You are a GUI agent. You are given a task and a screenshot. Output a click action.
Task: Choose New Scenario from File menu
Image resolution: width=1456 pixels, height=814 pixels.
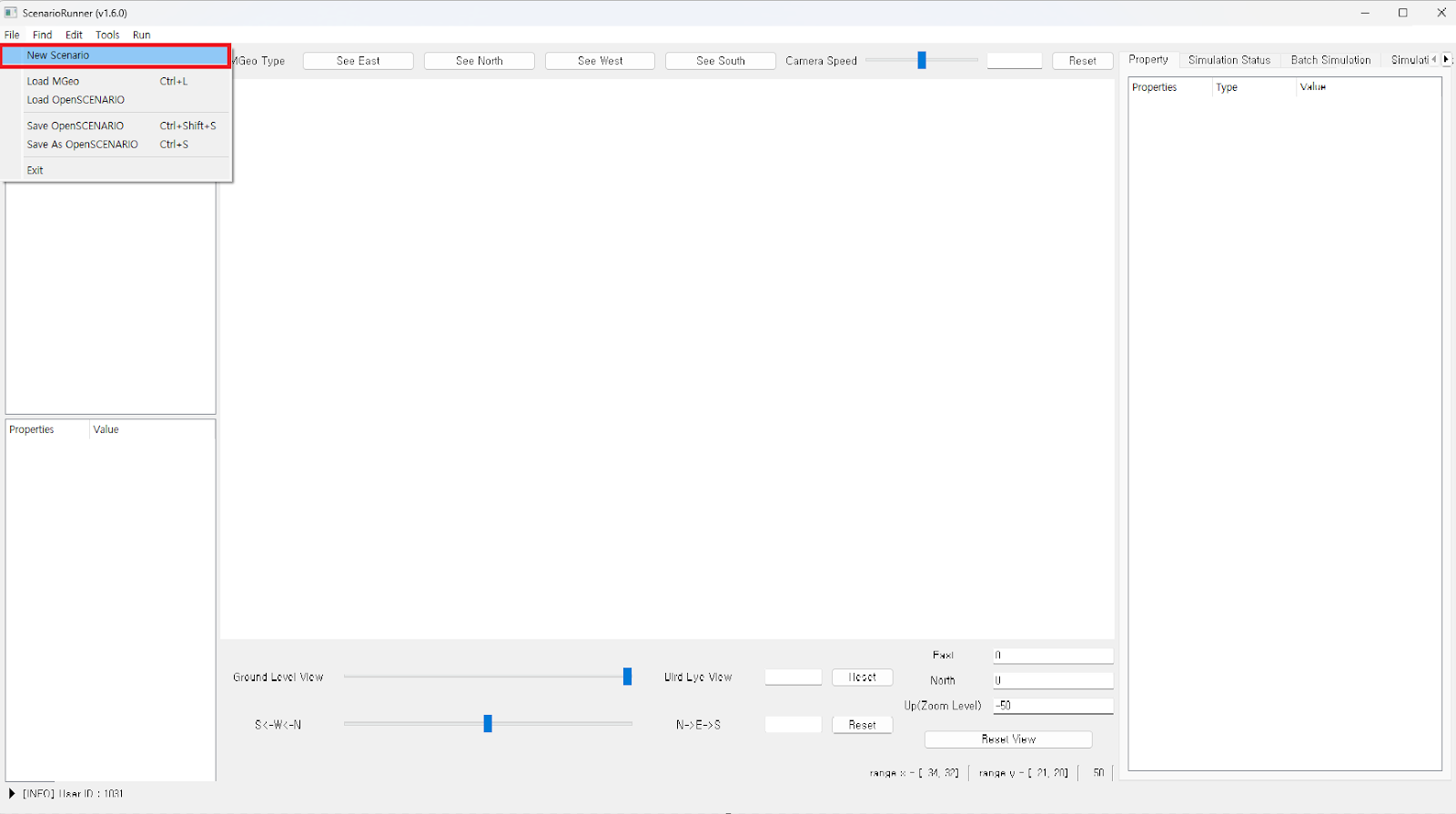58,55
